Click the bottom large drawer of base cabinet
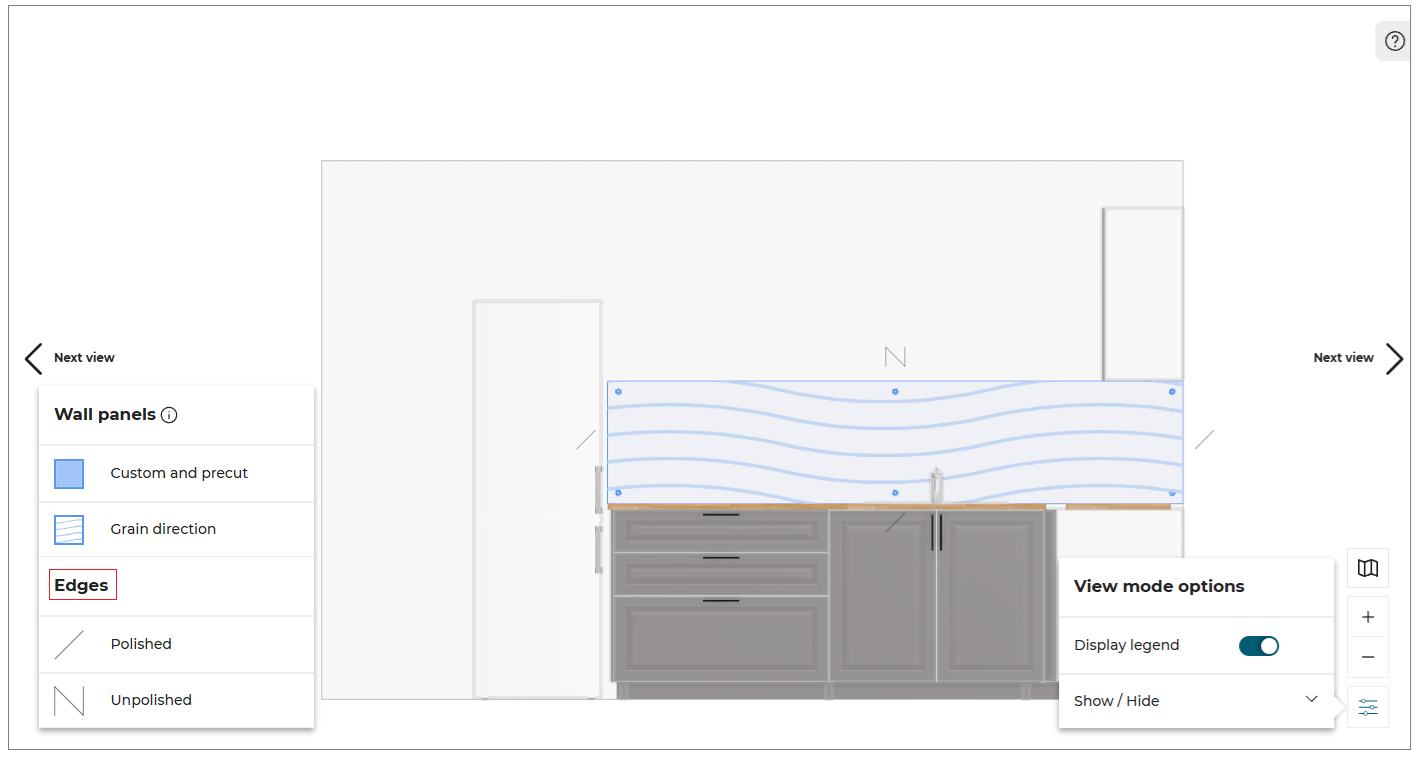Viewport: 1417px width, 758px height. point(720,639)
